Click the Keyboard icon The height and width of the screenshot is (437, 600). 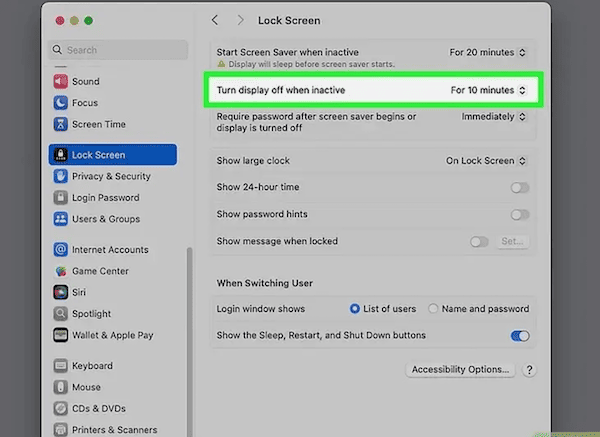click(x=60, y=366)
